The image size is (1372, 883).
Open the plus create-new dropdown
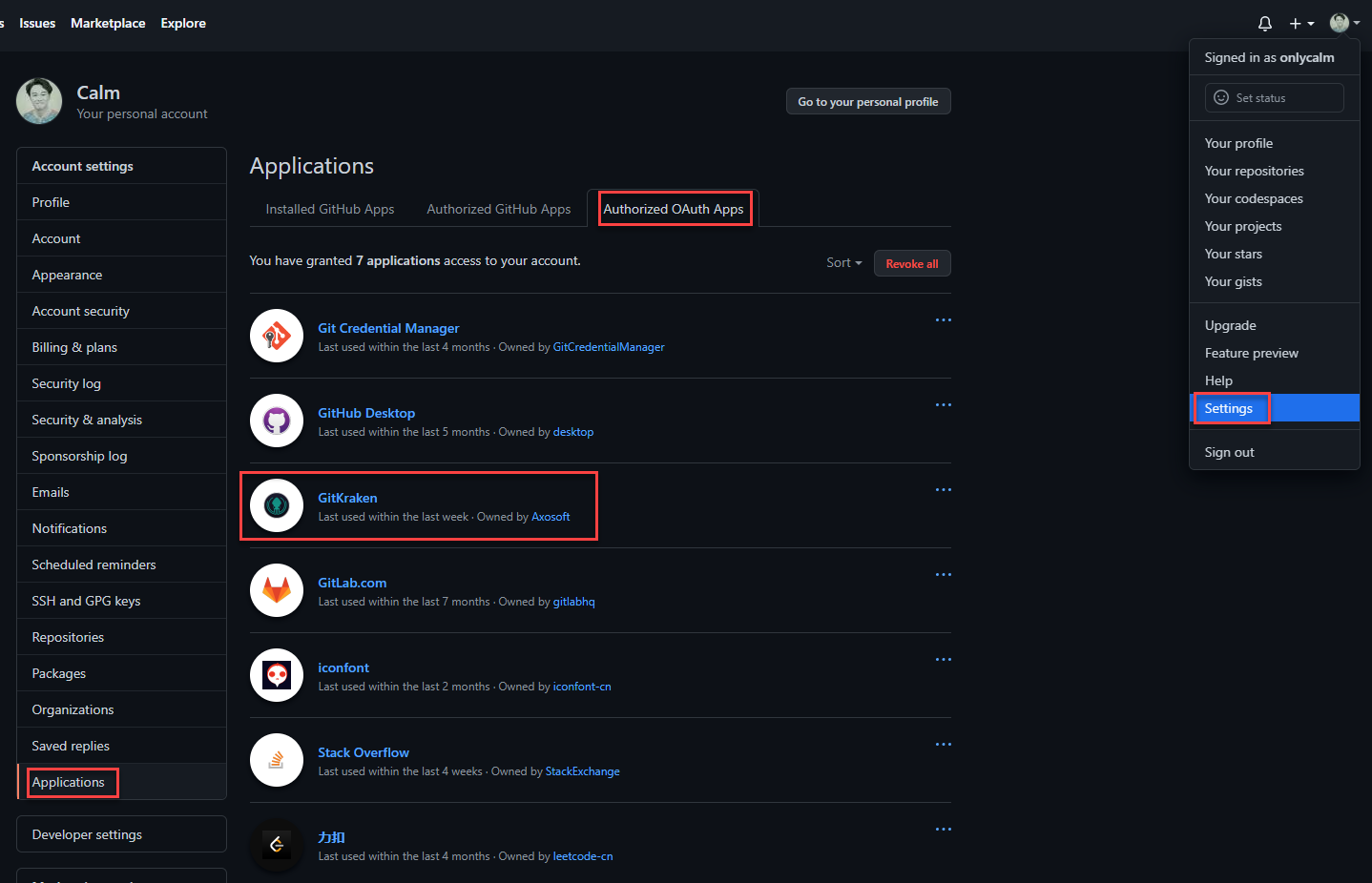coord(1301,23)
